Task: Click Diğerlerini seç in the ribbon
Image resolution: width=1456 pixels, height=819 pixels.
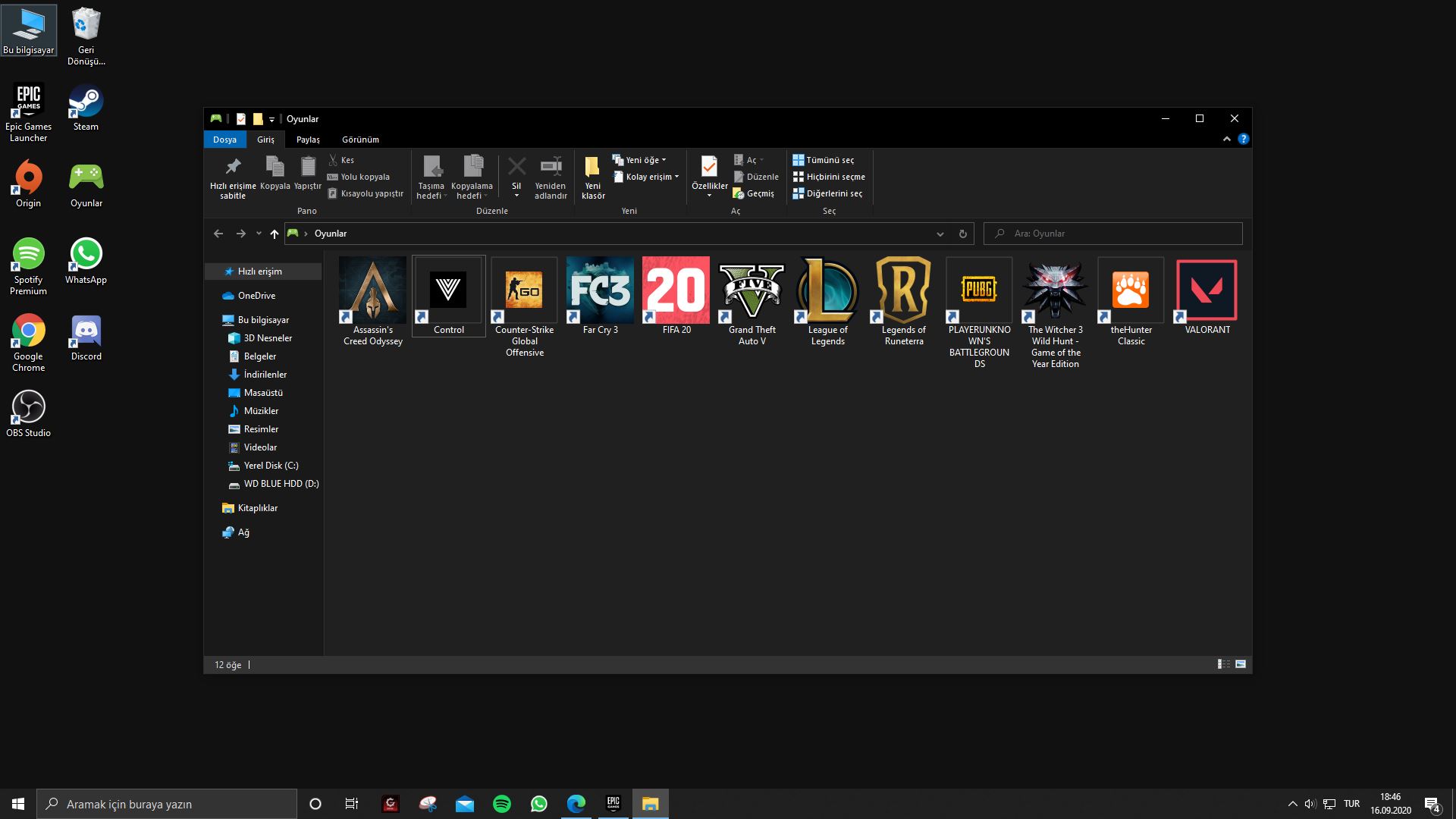Action: click(827, 193)
